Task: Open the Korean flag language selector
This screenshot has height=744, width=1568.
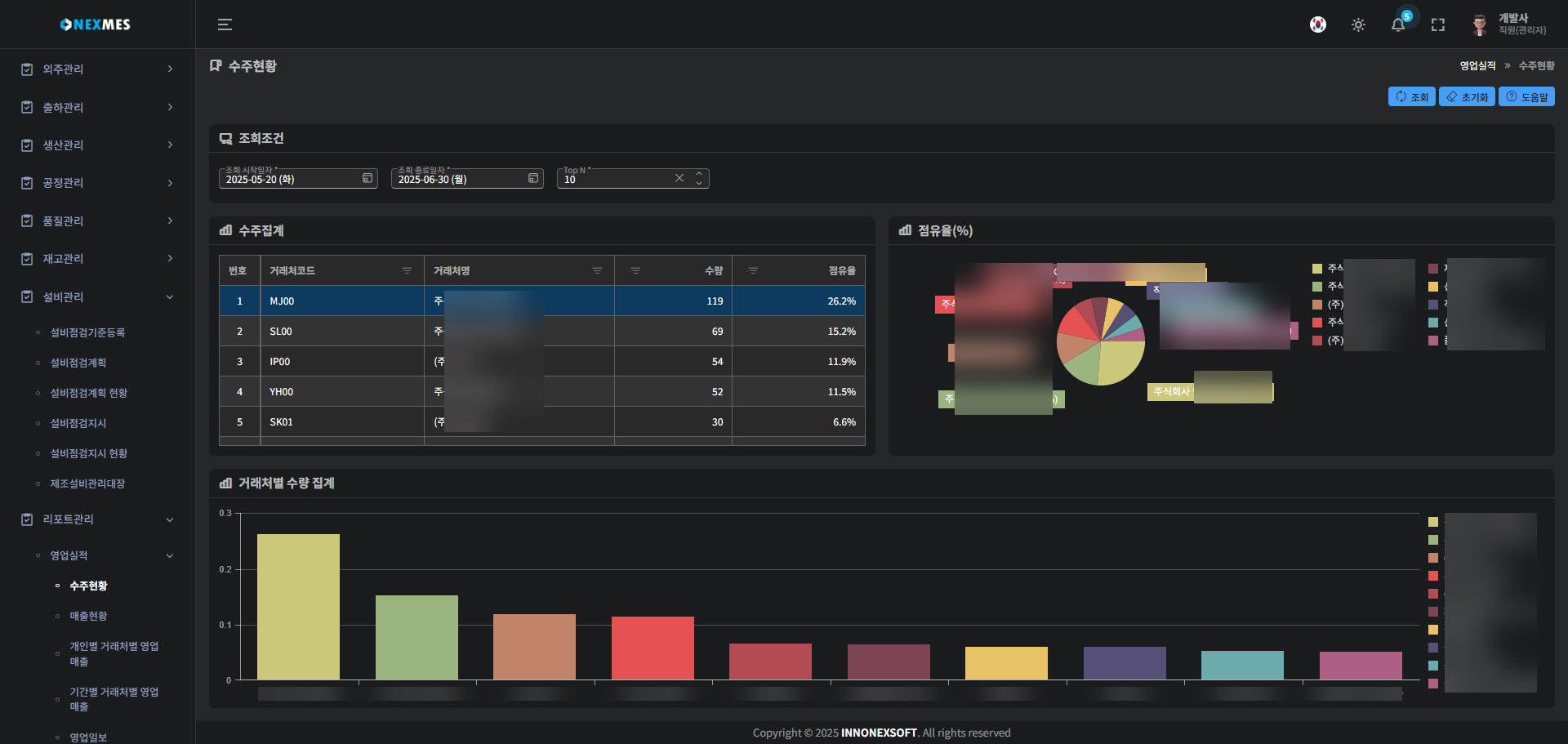Action: (1317, 25)
